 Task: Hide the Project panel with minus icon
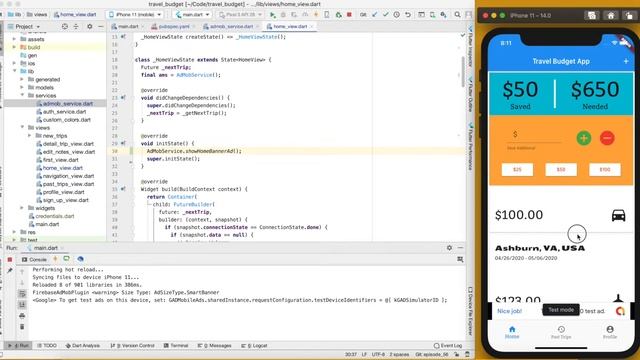tap(101, 27)
